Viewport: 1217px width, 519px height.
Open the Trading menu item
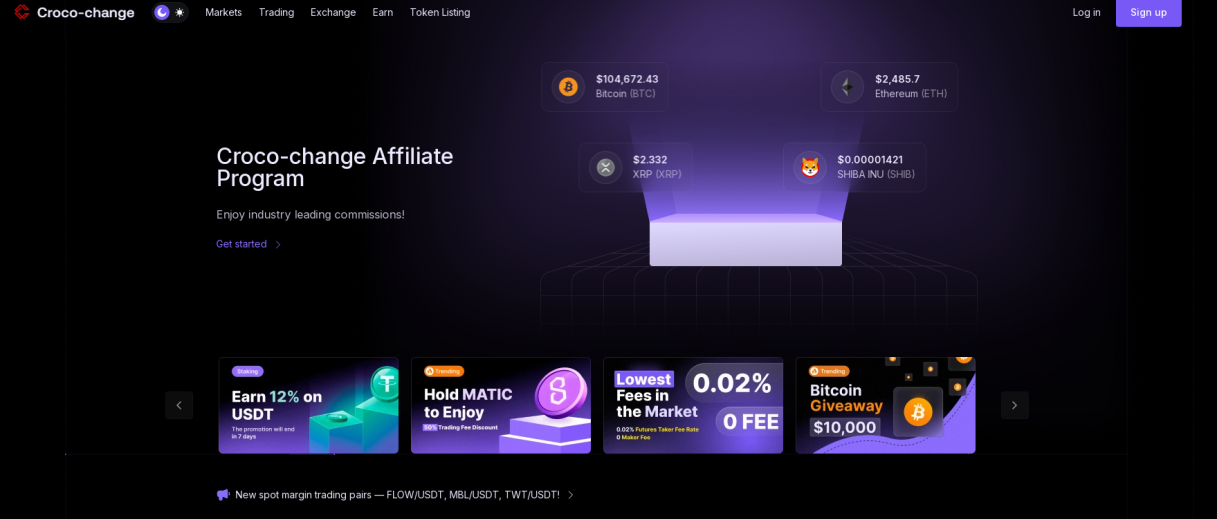[x=276, y=12]
